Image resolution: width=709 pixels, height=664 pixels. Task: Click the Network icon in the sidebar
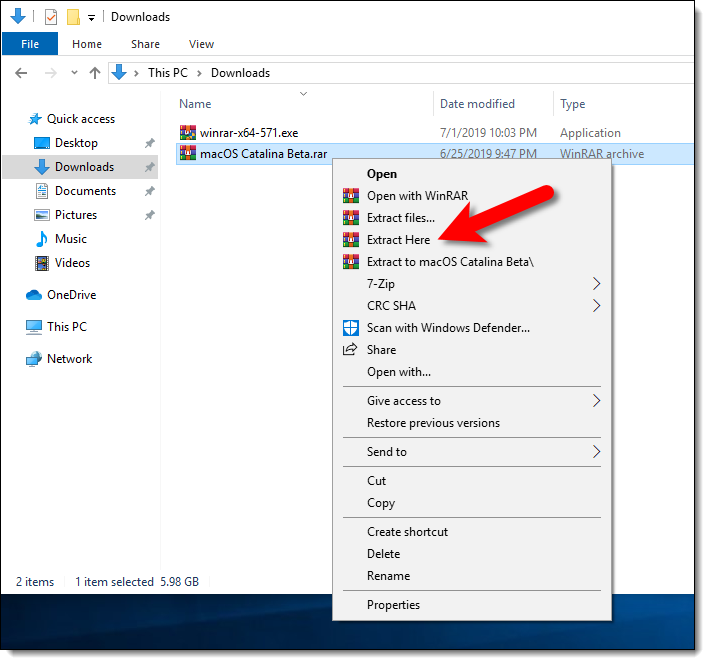coord(34,359)
